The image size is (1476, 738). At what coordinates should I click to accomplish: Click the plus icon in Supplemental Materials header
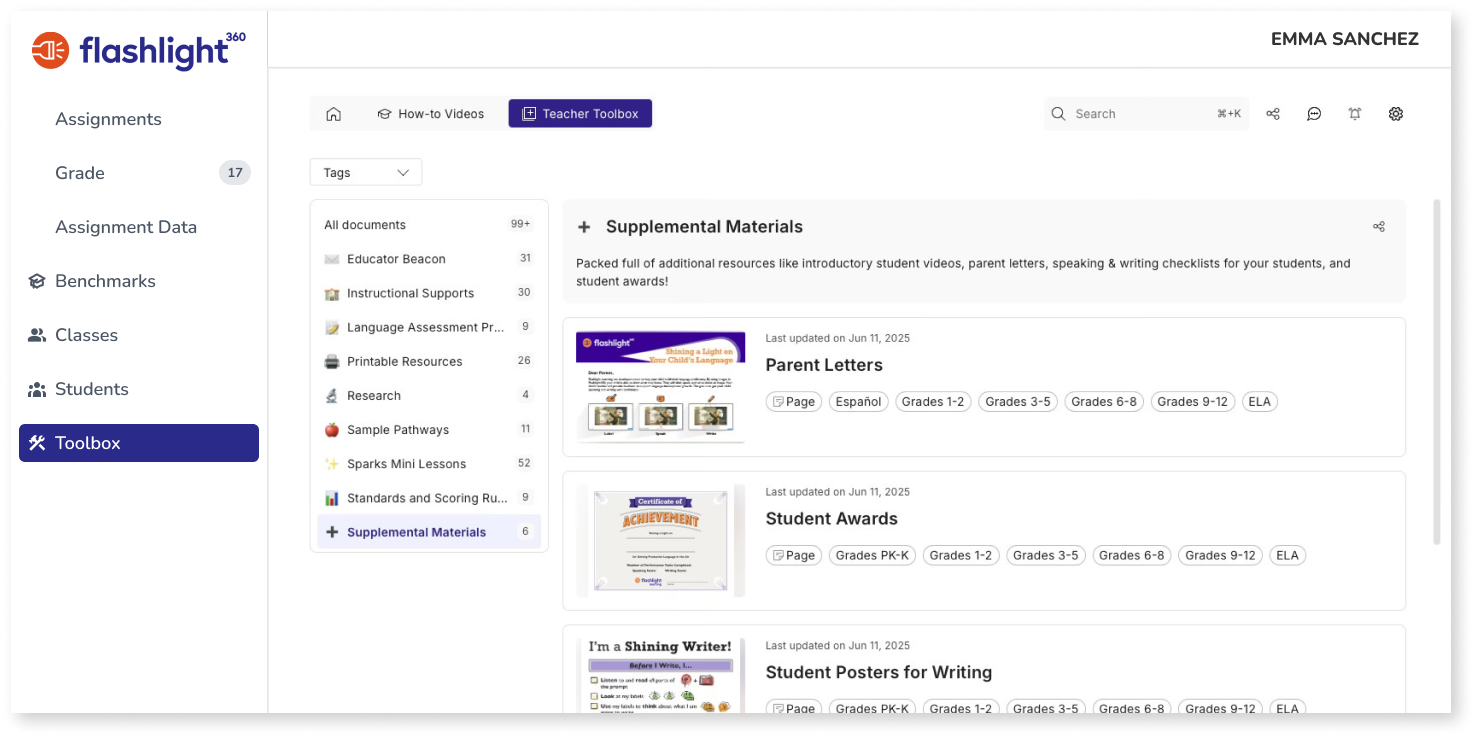(584, 227)
